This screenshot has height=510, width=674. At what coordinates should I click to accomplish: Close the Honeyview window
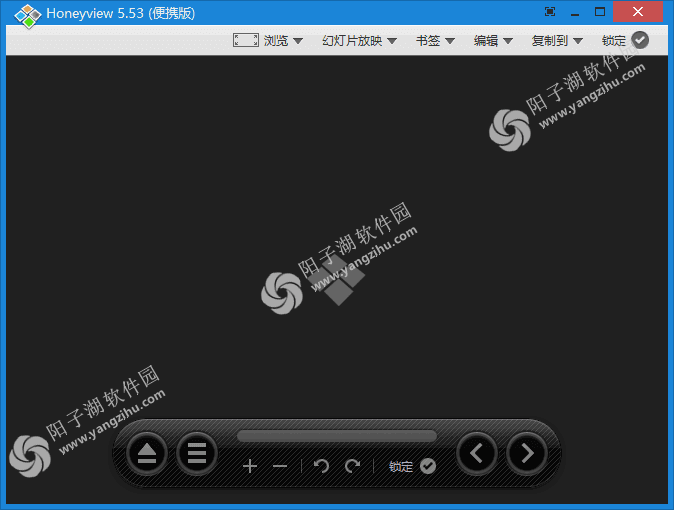tap(638, 12)
